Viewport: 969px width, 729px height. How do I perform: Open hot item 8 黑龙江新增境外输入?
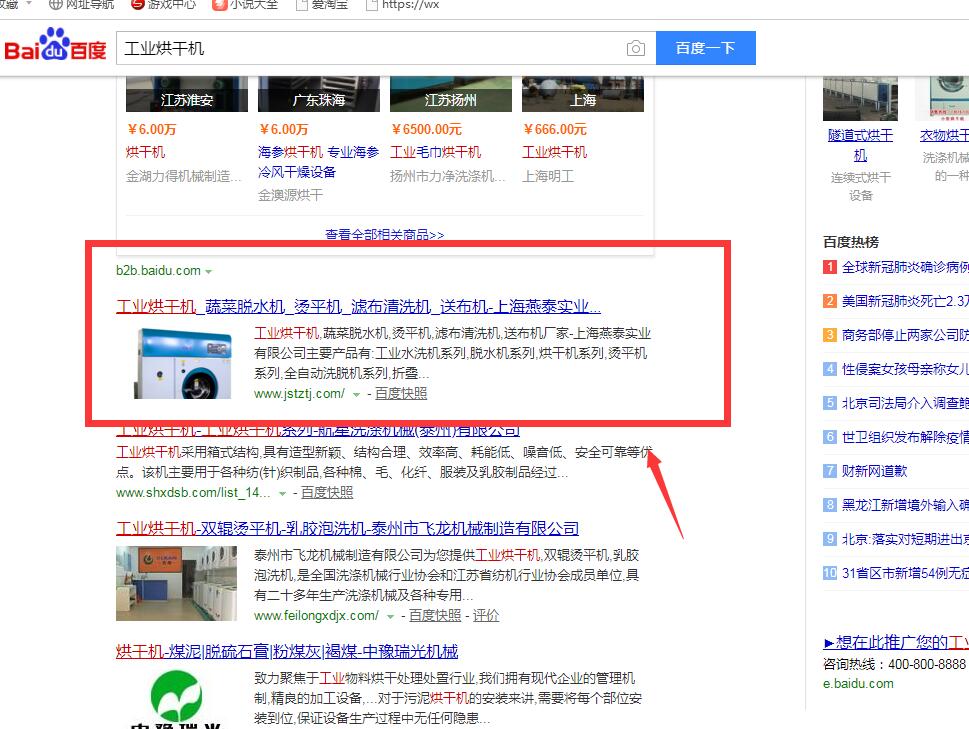tap(905, 505)
